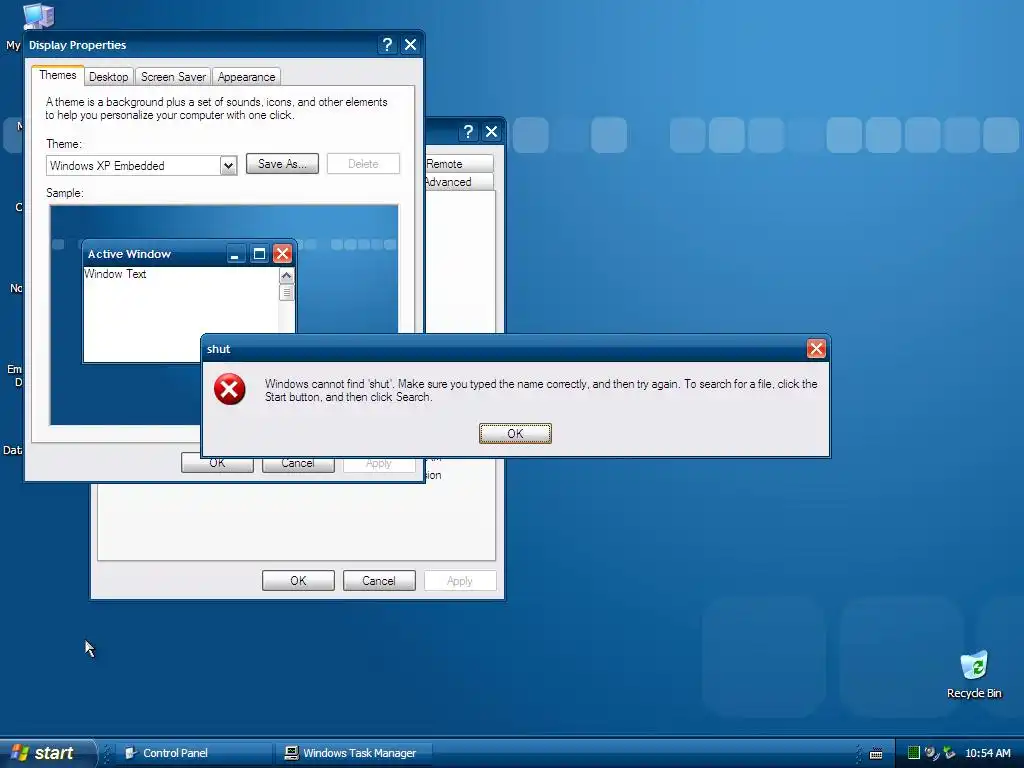Click the greyed Delete theme button
Screen dimensions: 1024x768
coord(363,164)
